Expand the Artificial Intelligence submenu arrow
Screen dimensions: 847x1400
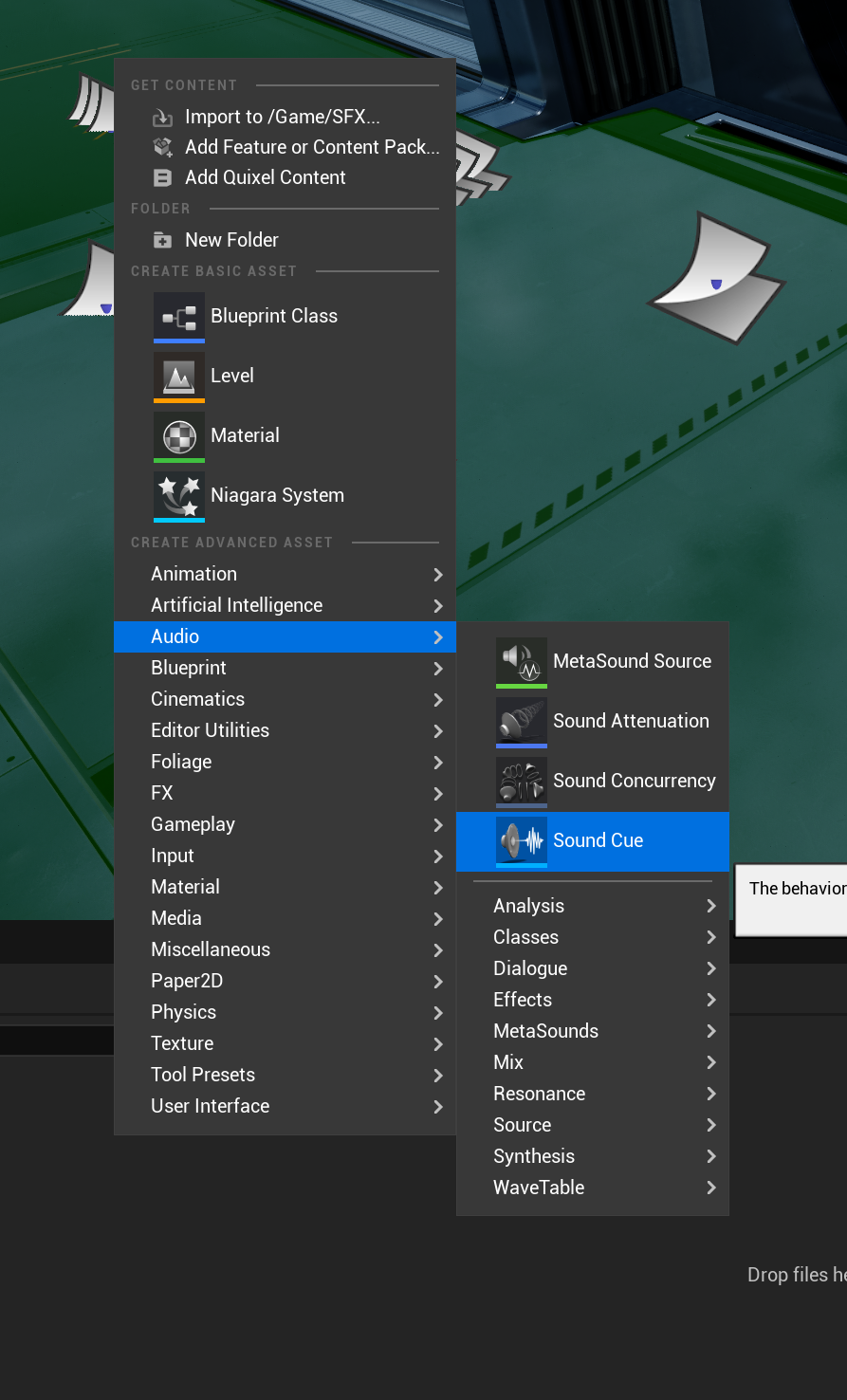point(438,606)
